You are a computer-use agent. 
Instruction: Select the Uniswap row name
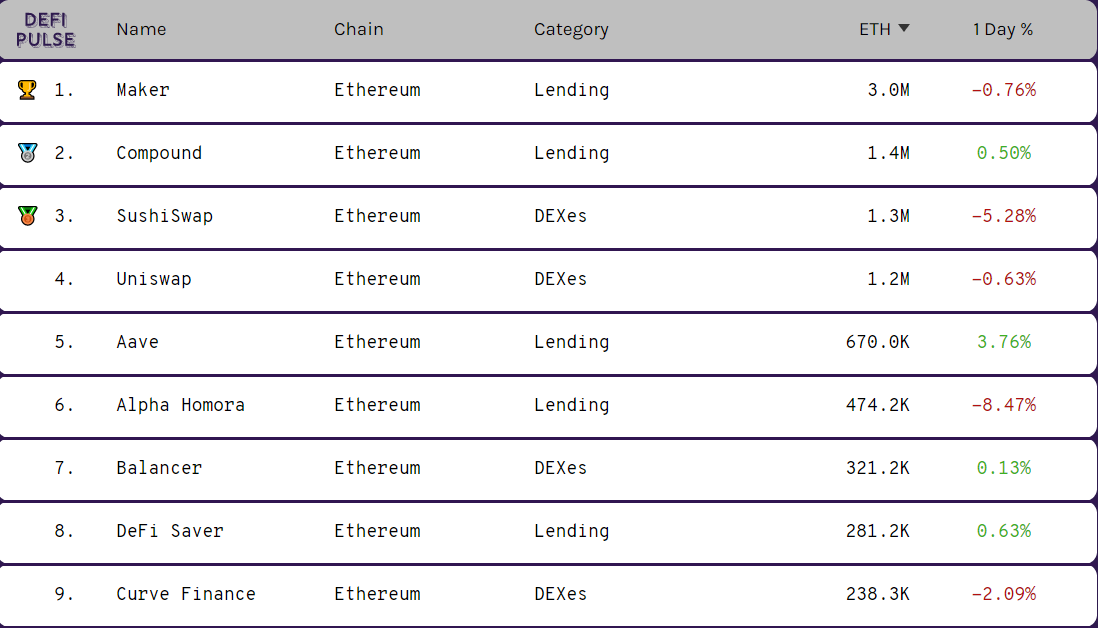[x=154, y=279]
